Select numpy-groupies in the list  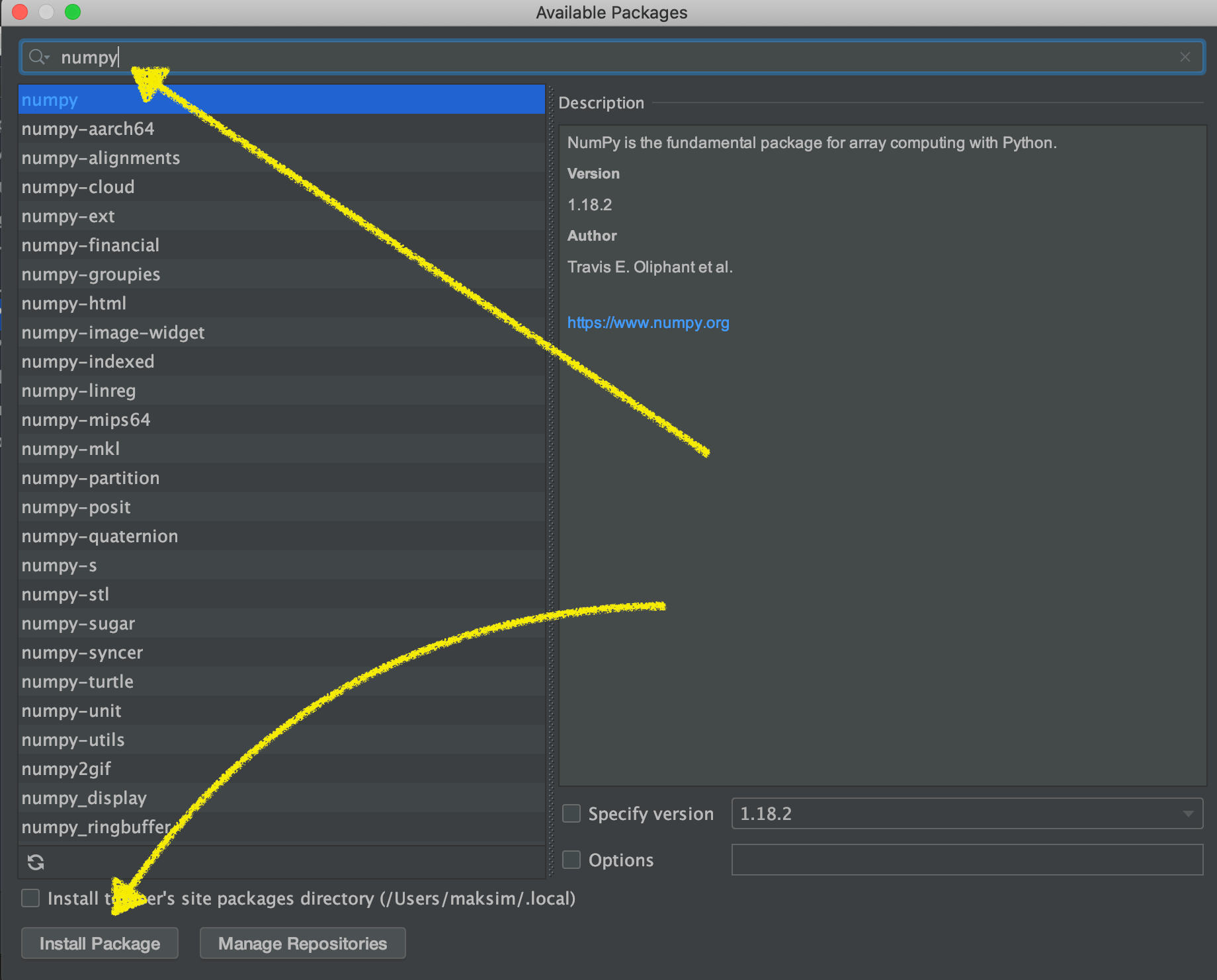coord(282,274)
